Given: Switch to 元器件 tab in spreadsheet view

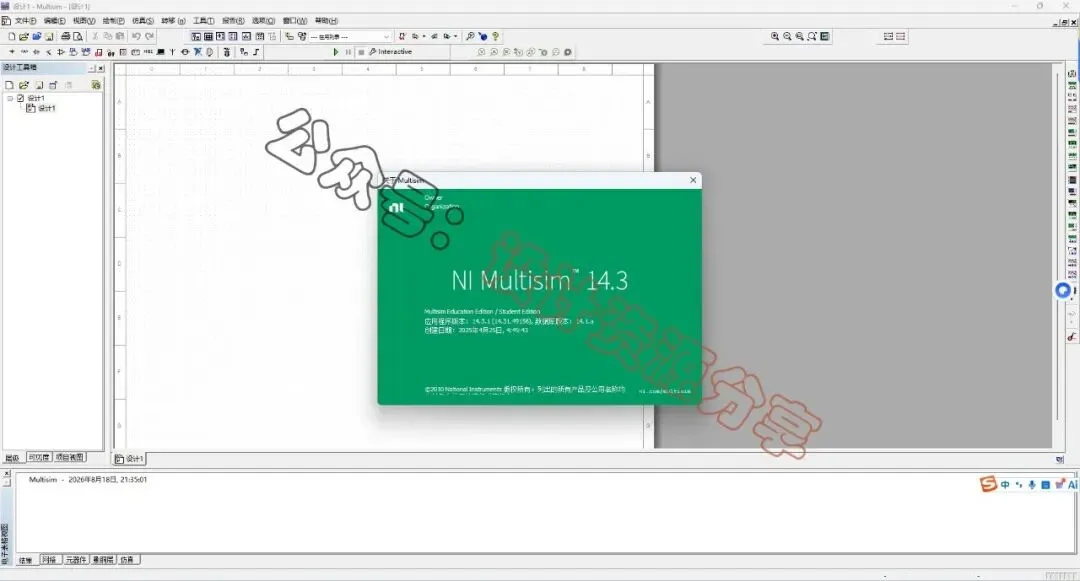Looking at the screenshot, I should click(76, 560).
